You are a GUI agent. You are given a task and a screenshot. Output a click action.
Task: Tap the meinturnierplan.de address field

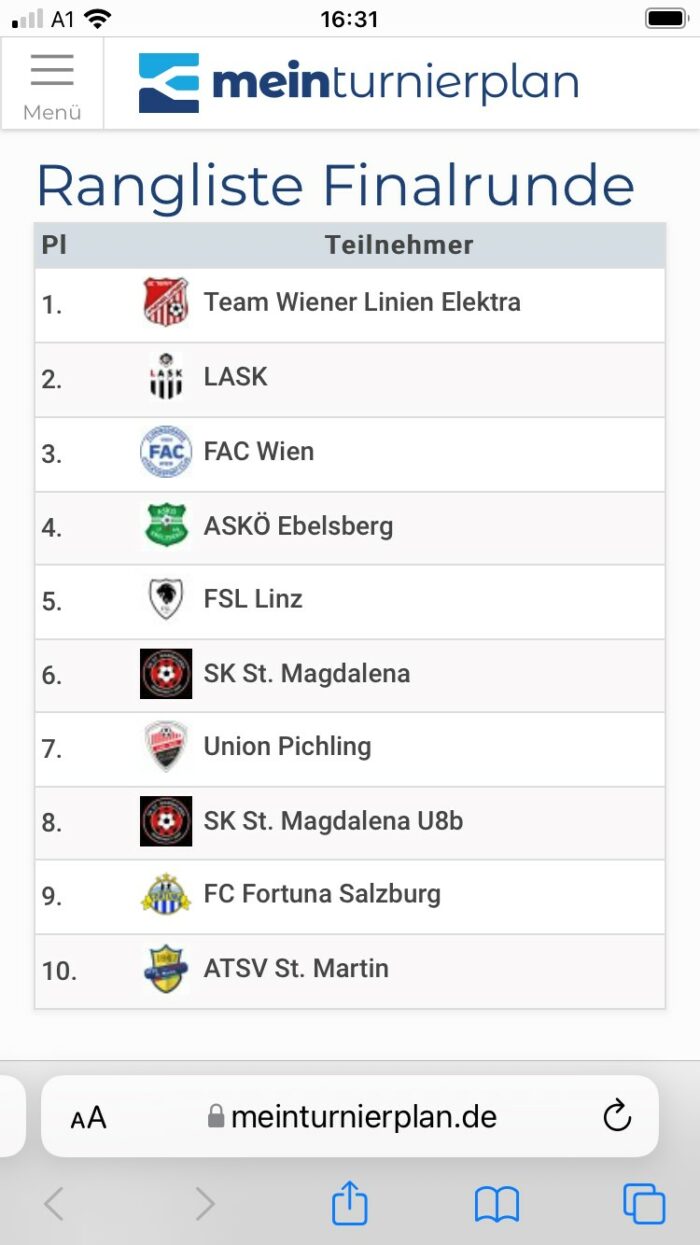tap(350, 1117)
